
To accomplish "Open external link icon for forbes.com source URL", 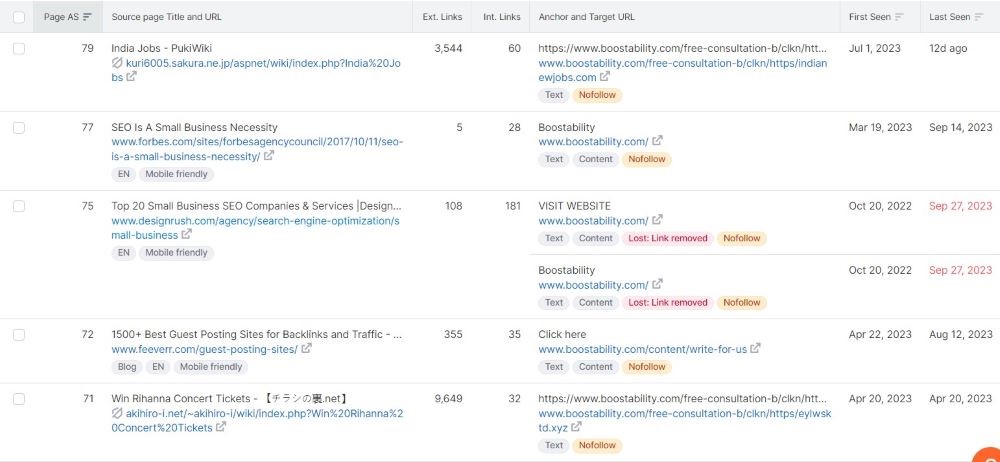I will 269,156.
